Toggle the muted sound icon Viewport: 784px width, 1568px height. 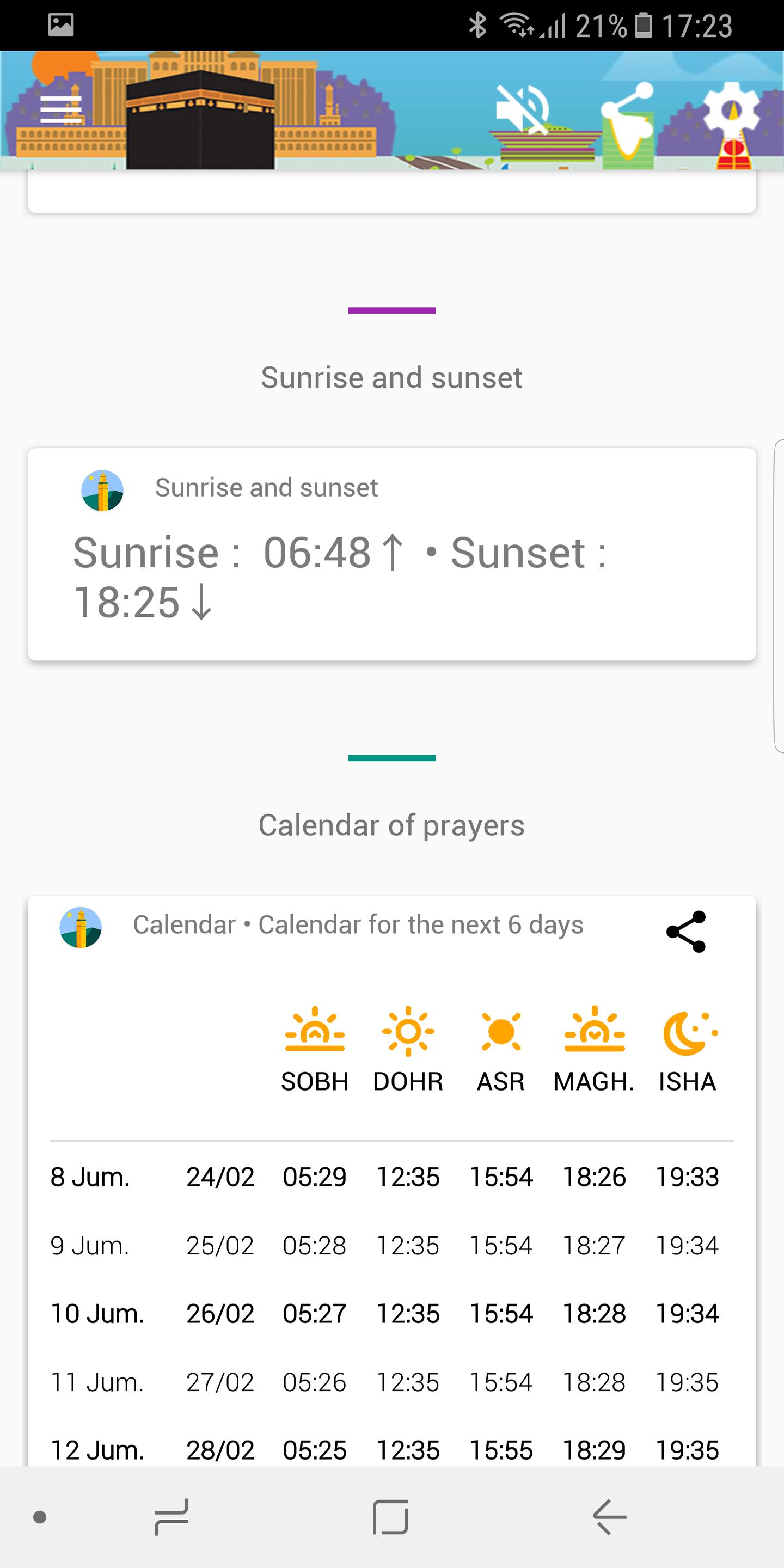523,109
